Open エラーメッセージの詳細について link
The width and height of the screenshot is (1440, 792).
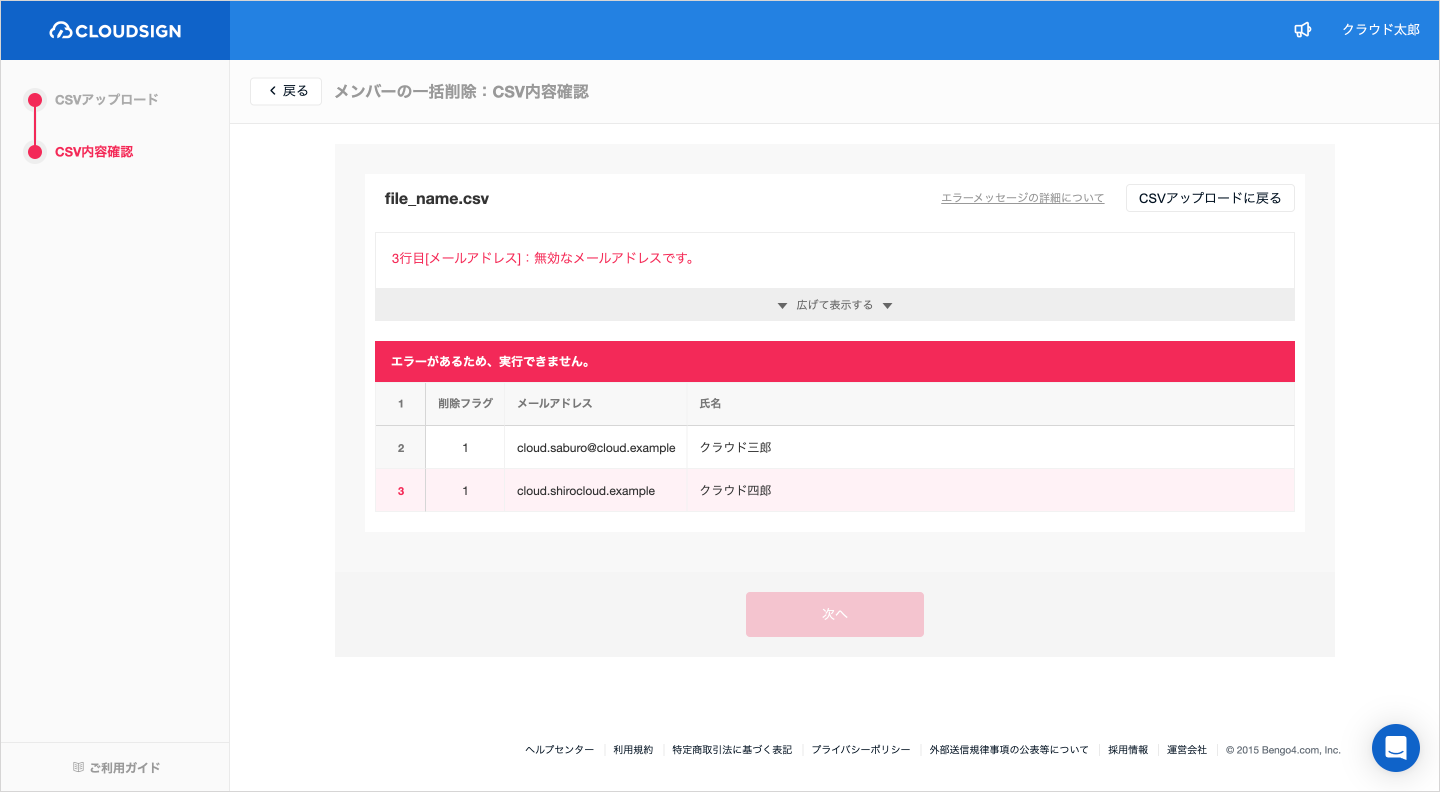[x=1022, y=198]
